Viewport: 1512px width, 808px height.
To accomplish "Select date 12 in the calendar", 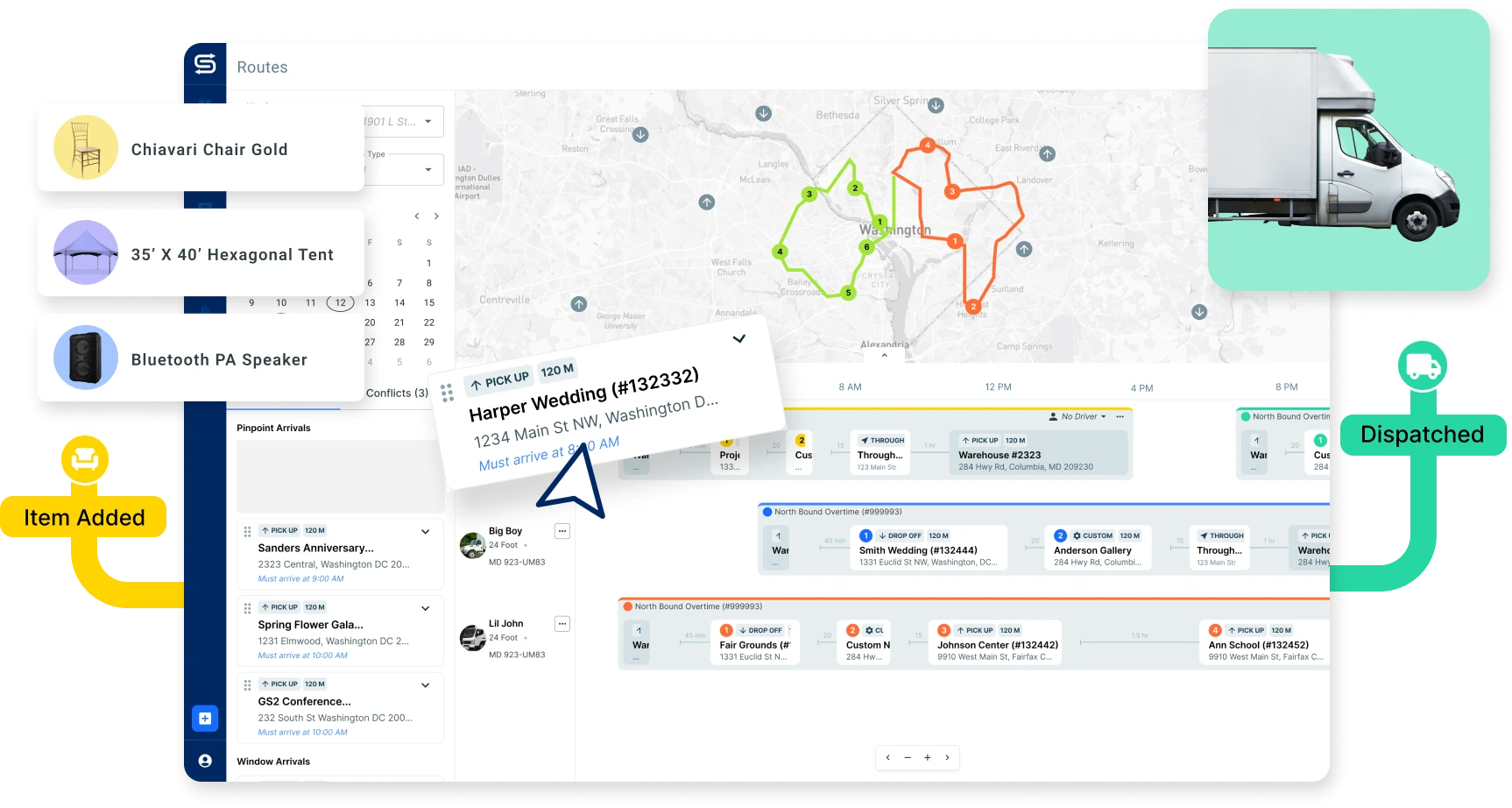I will (x=340, y=302).
